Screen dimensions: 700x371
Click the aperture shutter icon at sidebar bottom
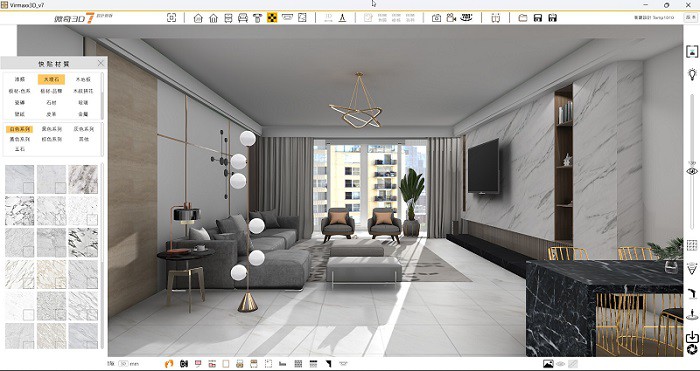click(x=692, y=349)
